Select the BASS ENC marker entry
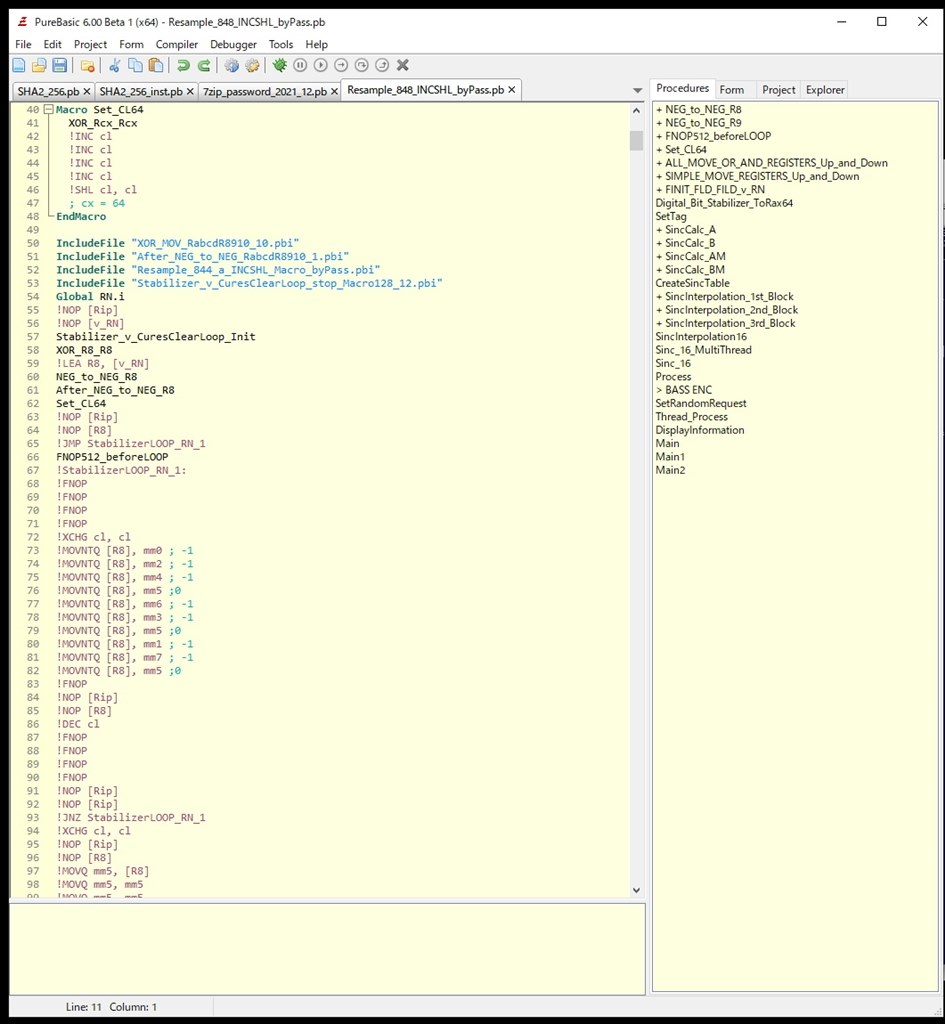The image size is (945, 1024). [684, 390]
